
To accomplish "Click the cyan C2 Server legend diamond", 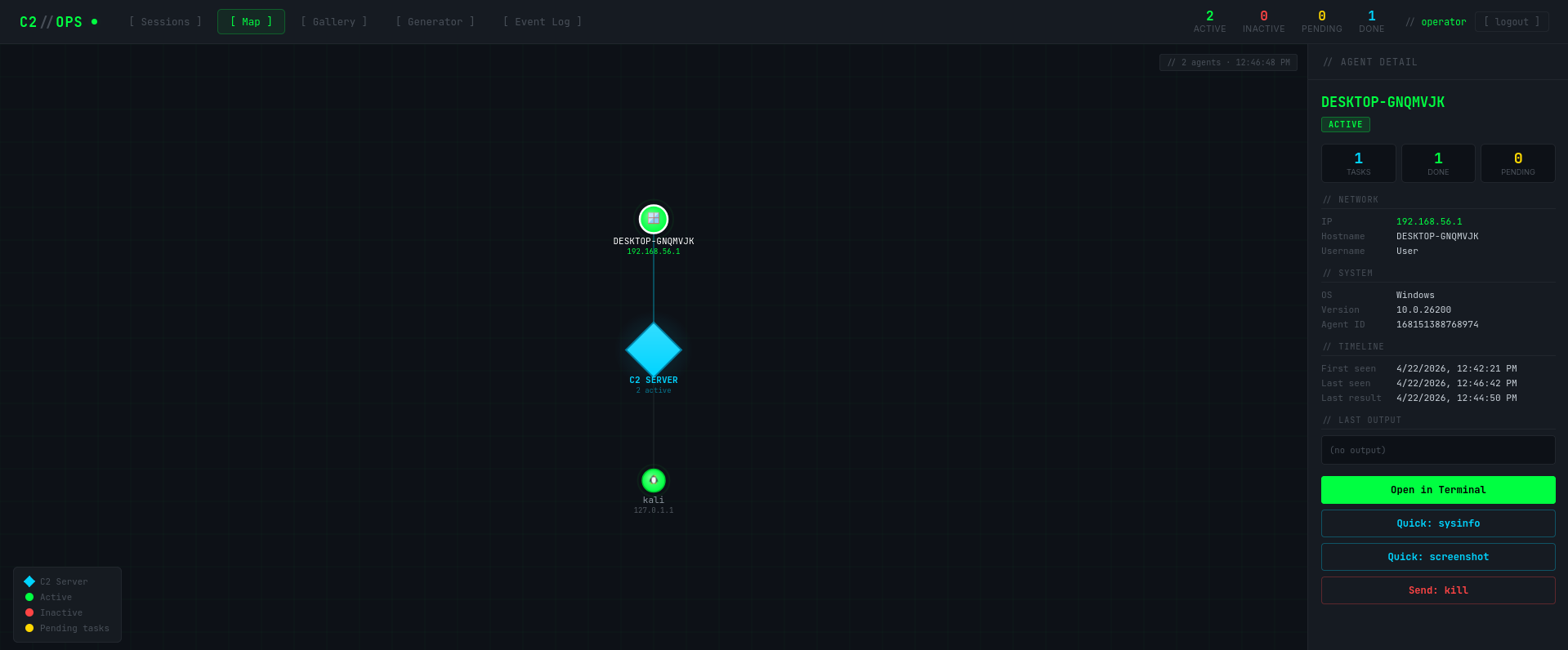I will click(29, 581).
